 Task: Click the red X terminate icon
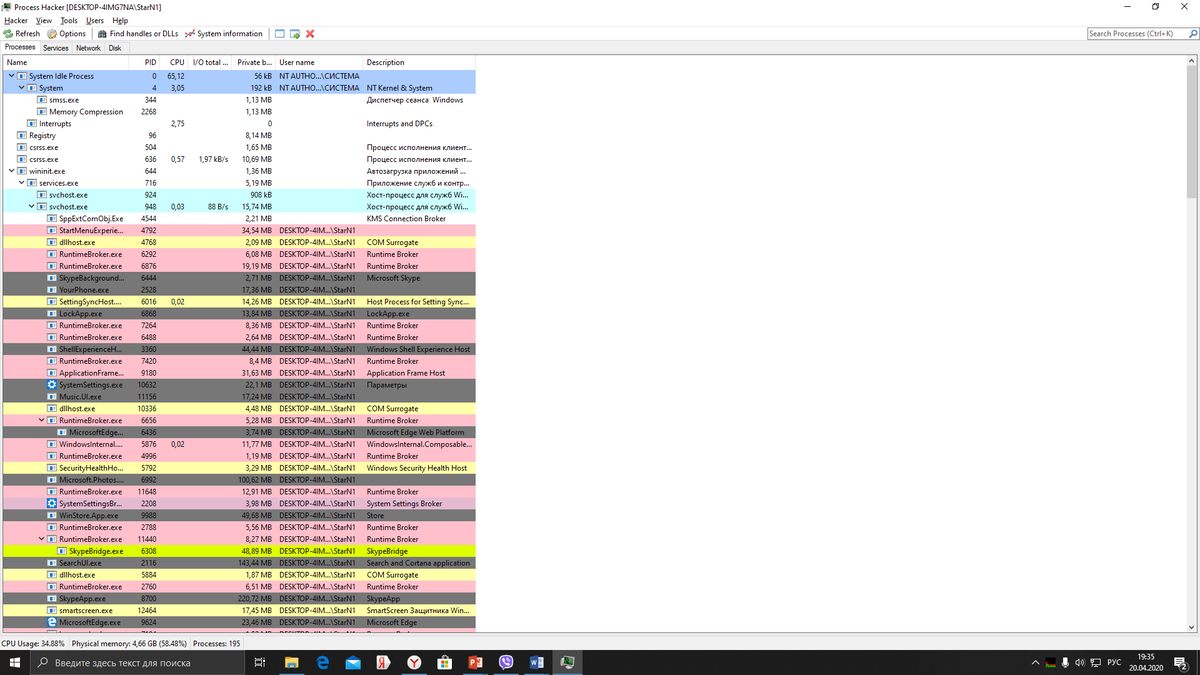click(x=310, y=33)
